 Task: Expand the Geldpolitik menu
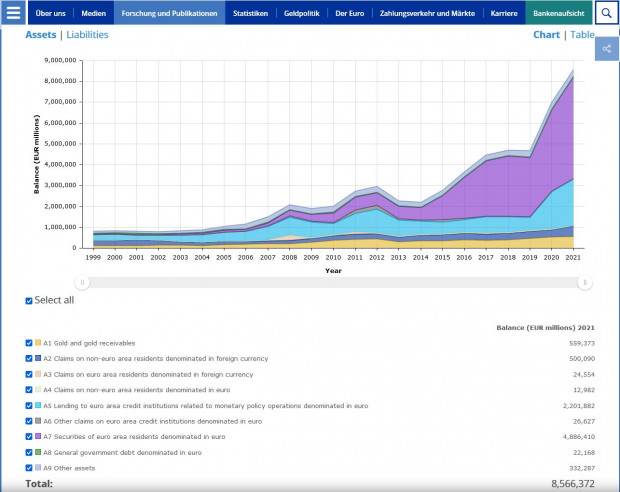click(x=302, y=14)
